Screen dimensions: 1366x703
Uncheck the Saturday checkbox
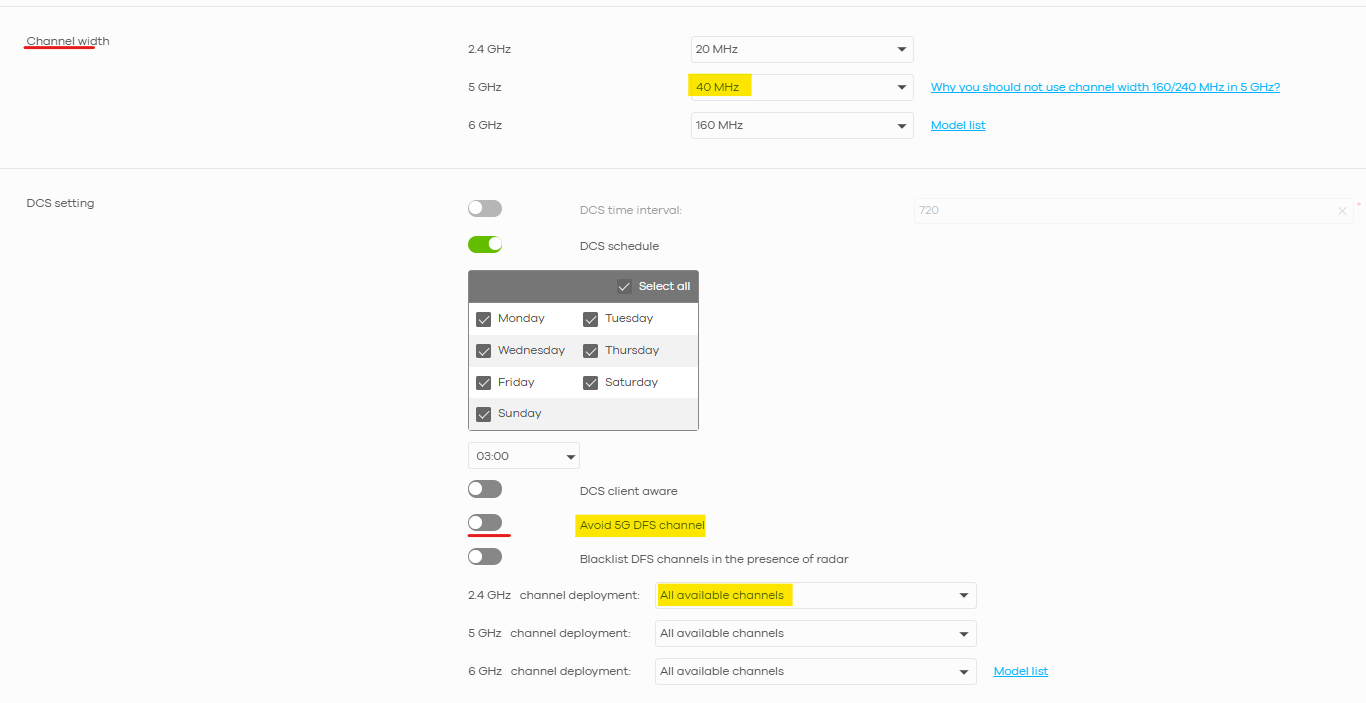[591, 383]
